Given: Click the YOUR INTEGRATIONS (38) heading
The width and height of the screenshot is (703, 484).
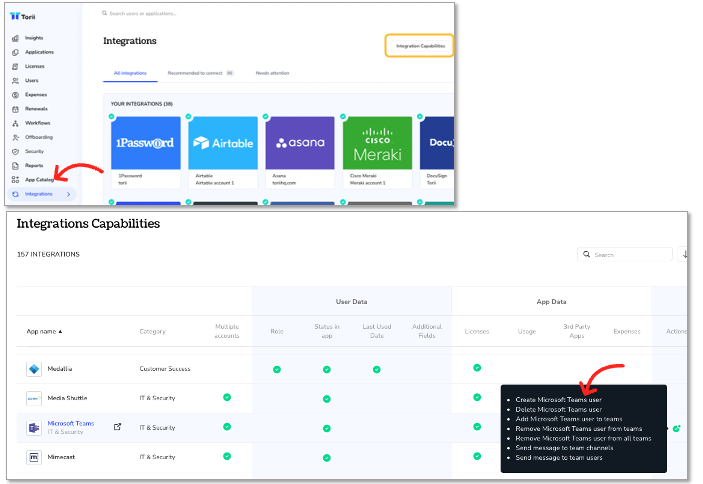Looking at the screenshot, I should 142,104.
